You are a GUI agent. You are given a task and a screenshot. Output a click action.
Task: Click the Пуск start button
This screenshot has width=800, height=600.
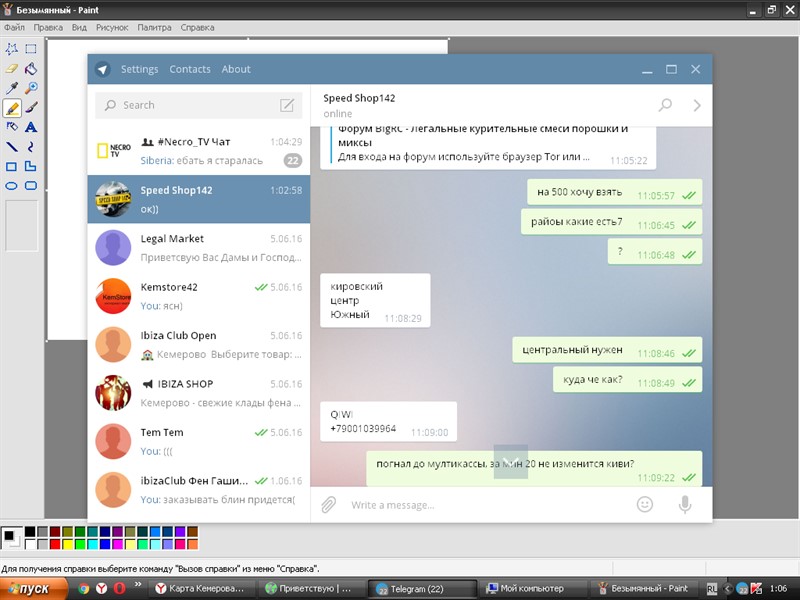tap(34, 588)
